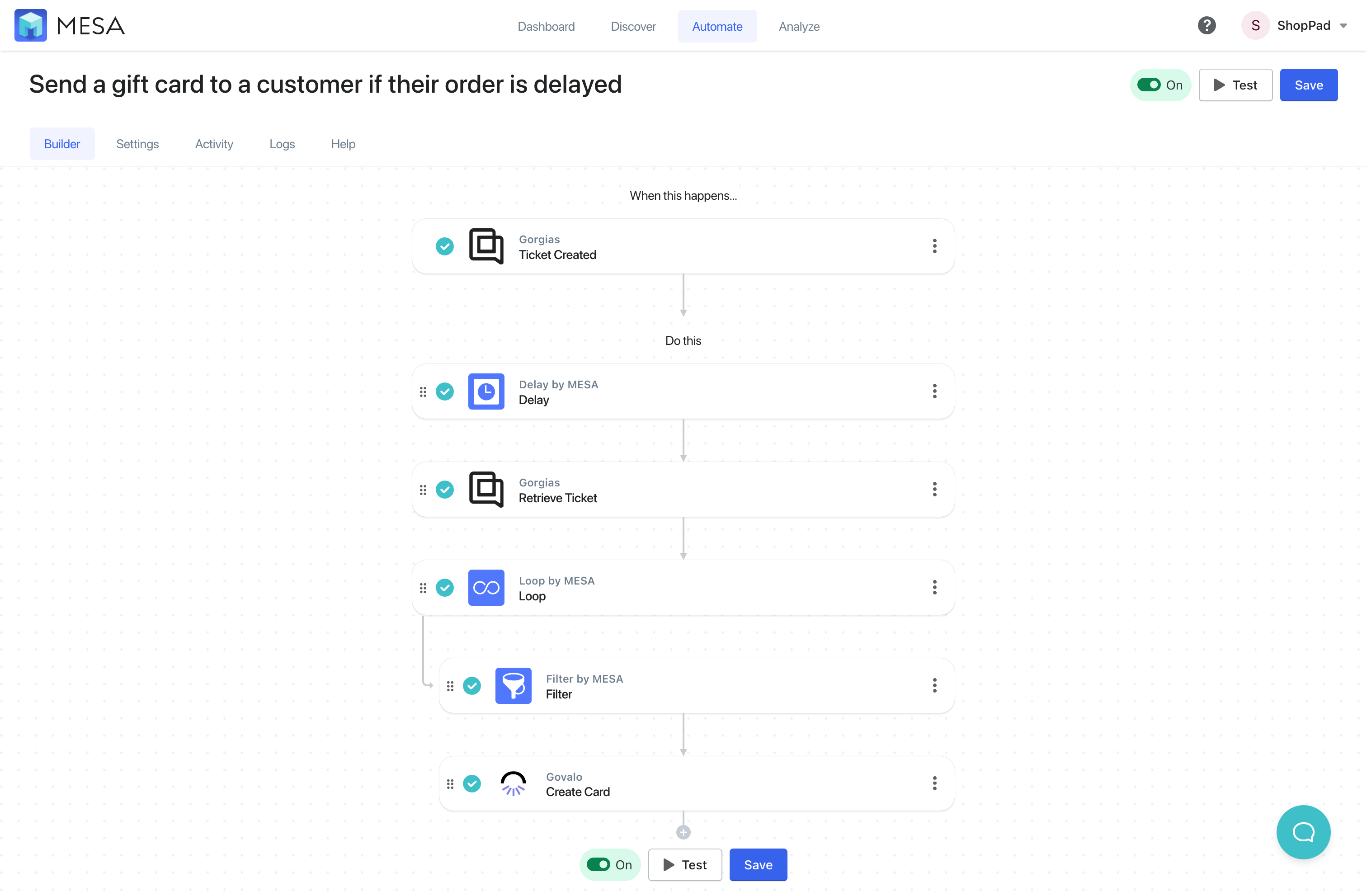Select the Govalo Create Card step card
This screenshot has width=1367, height=896.
(x=696, y=783)
